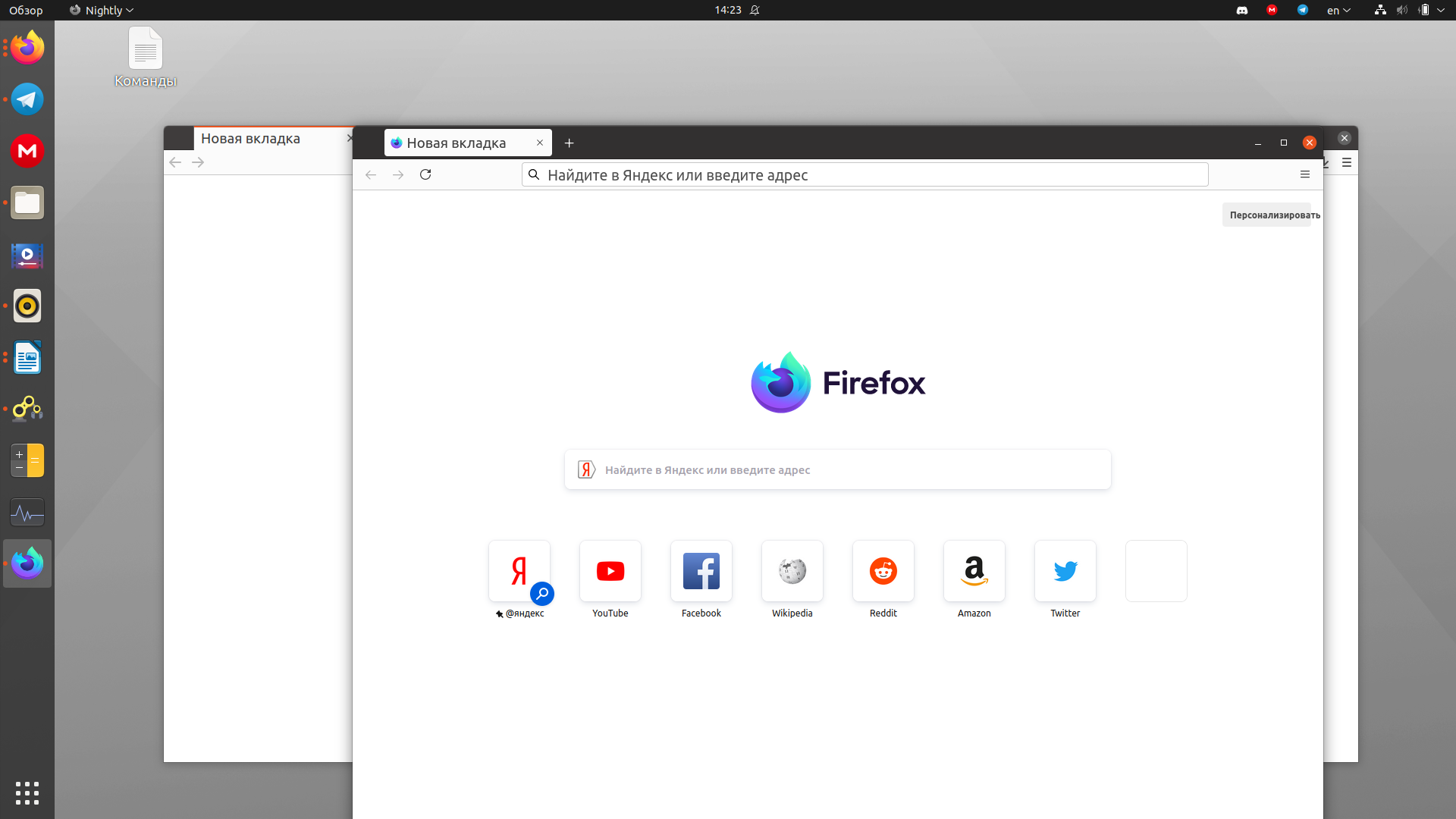Click the volume icon in top bar
The width and height of the screenshot is (1456, 819).
1402,10
